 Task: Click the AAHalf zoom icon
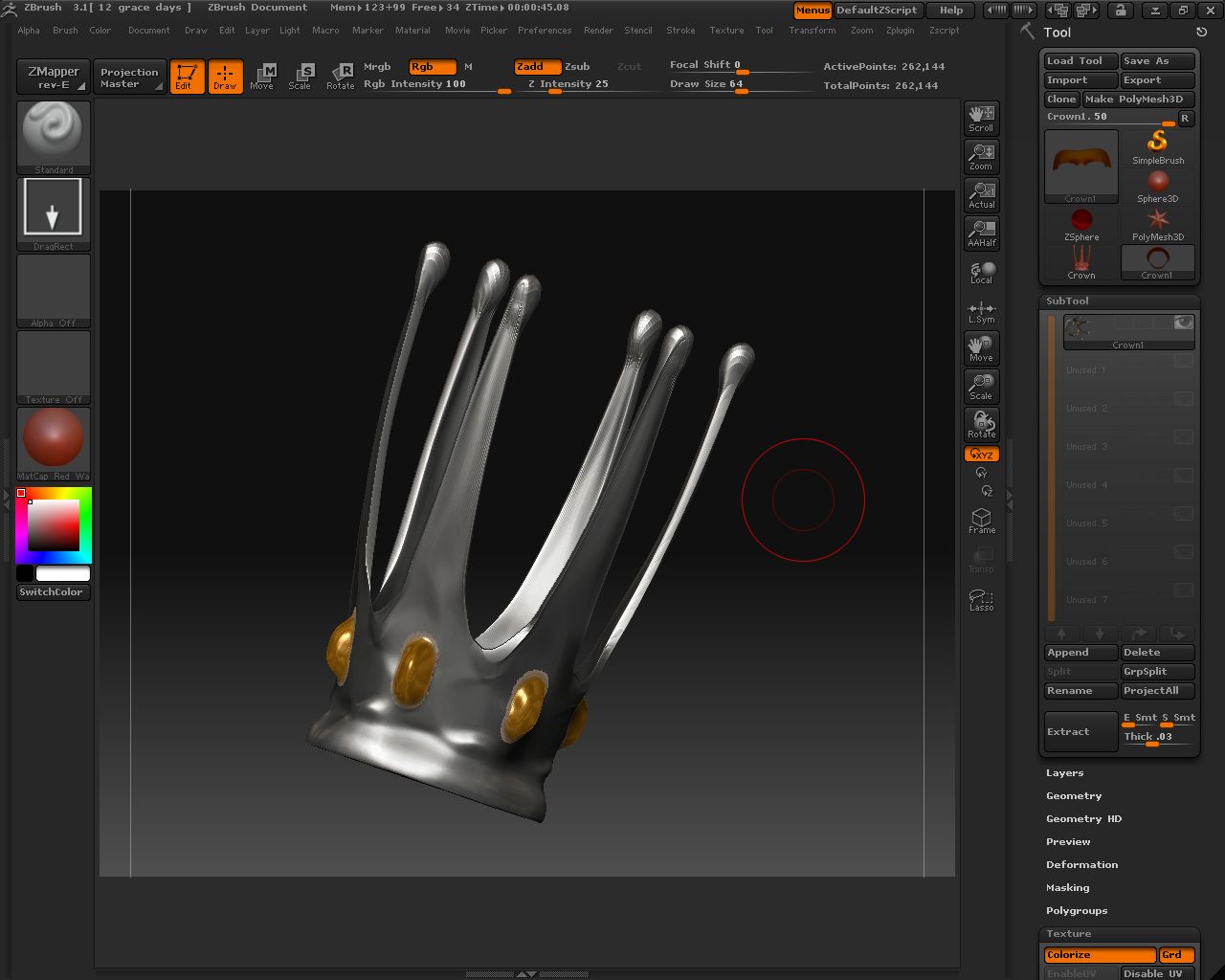[981, 232]
